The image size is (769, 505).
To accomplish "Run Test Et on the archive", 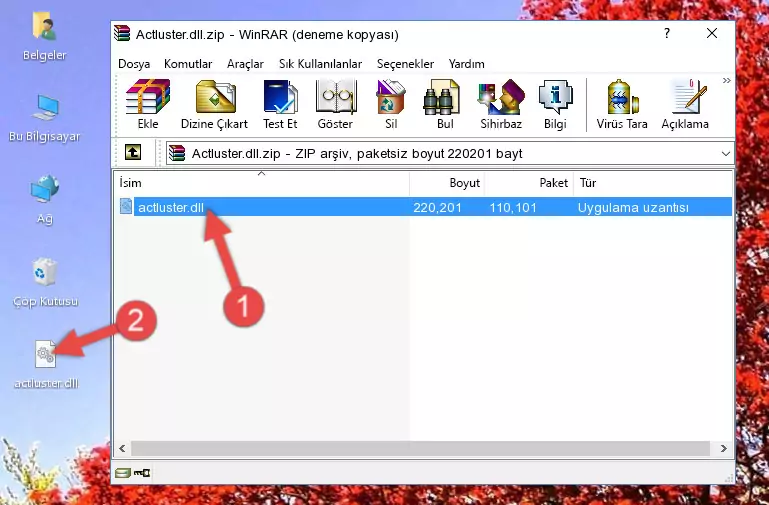I will pyautogui.click(x=280, y=104).
